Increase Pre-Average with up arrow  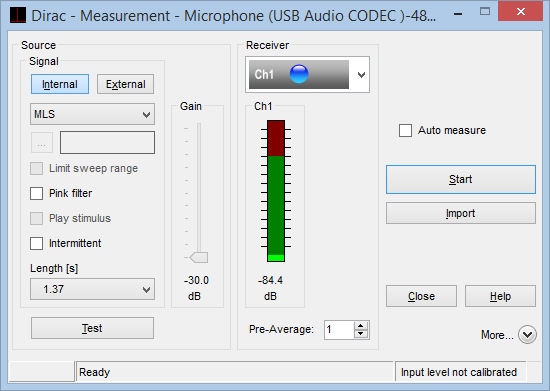361,326
